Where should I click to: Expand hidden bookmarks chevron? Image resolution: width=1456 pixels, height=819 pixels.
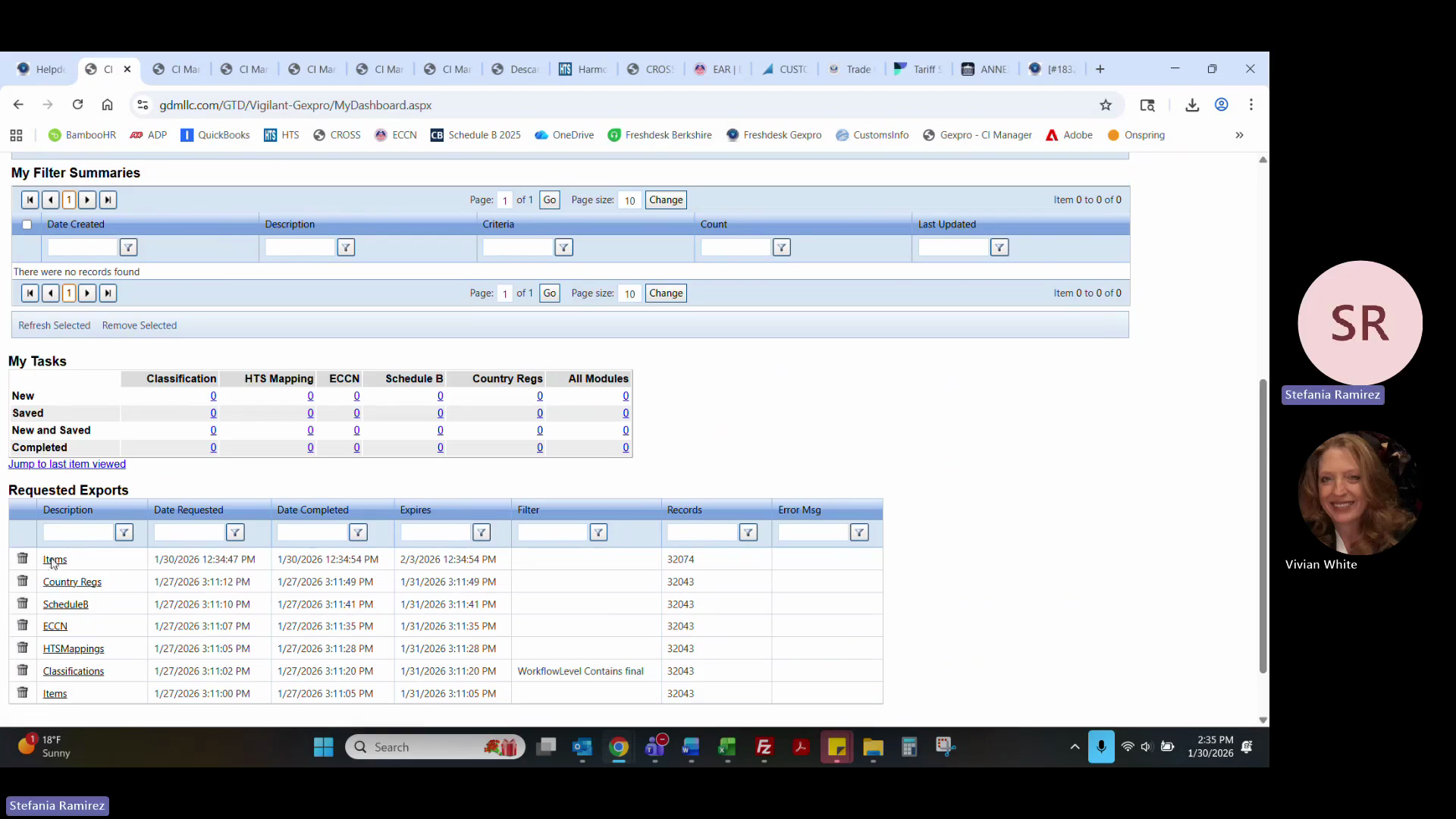(x=1239, y=135)
